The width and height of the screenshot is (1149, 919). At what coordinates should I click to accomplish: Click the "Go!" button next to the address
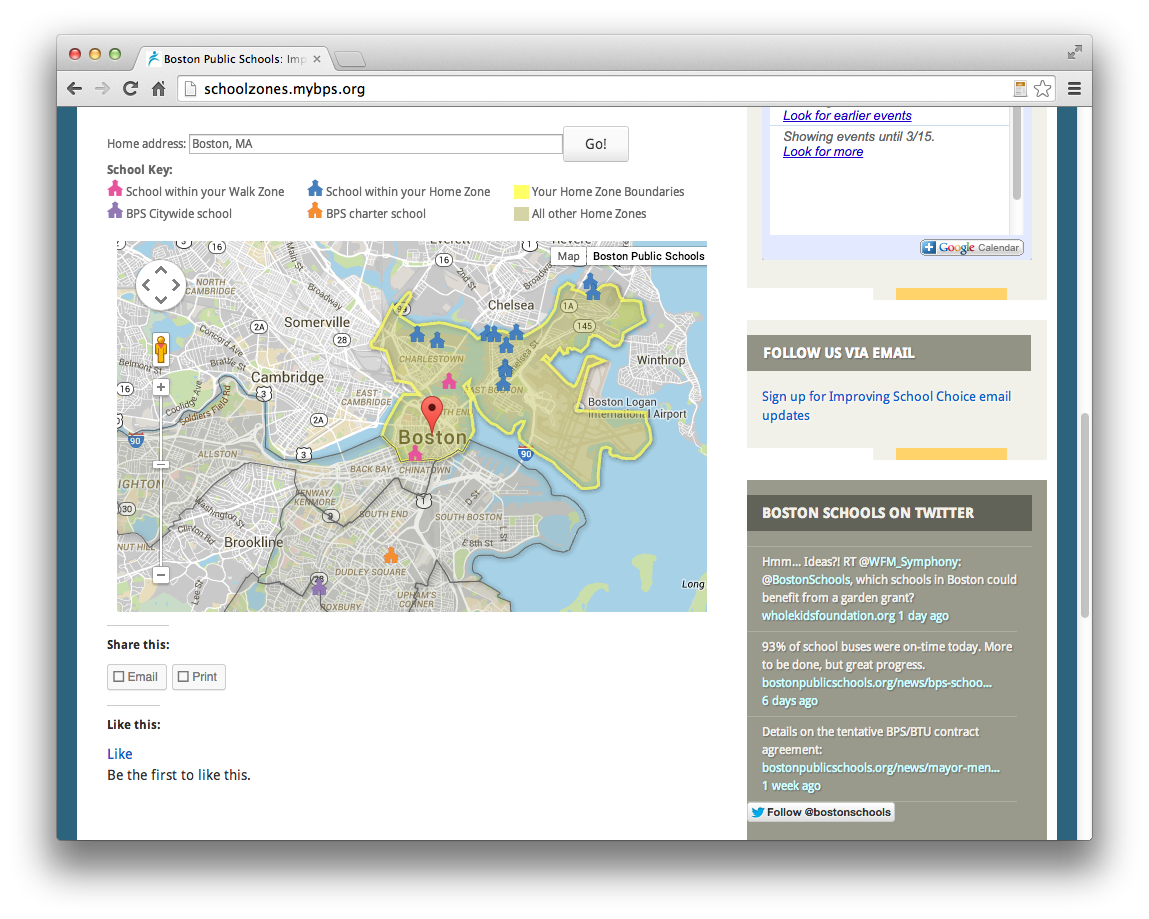tap(595, 143)
